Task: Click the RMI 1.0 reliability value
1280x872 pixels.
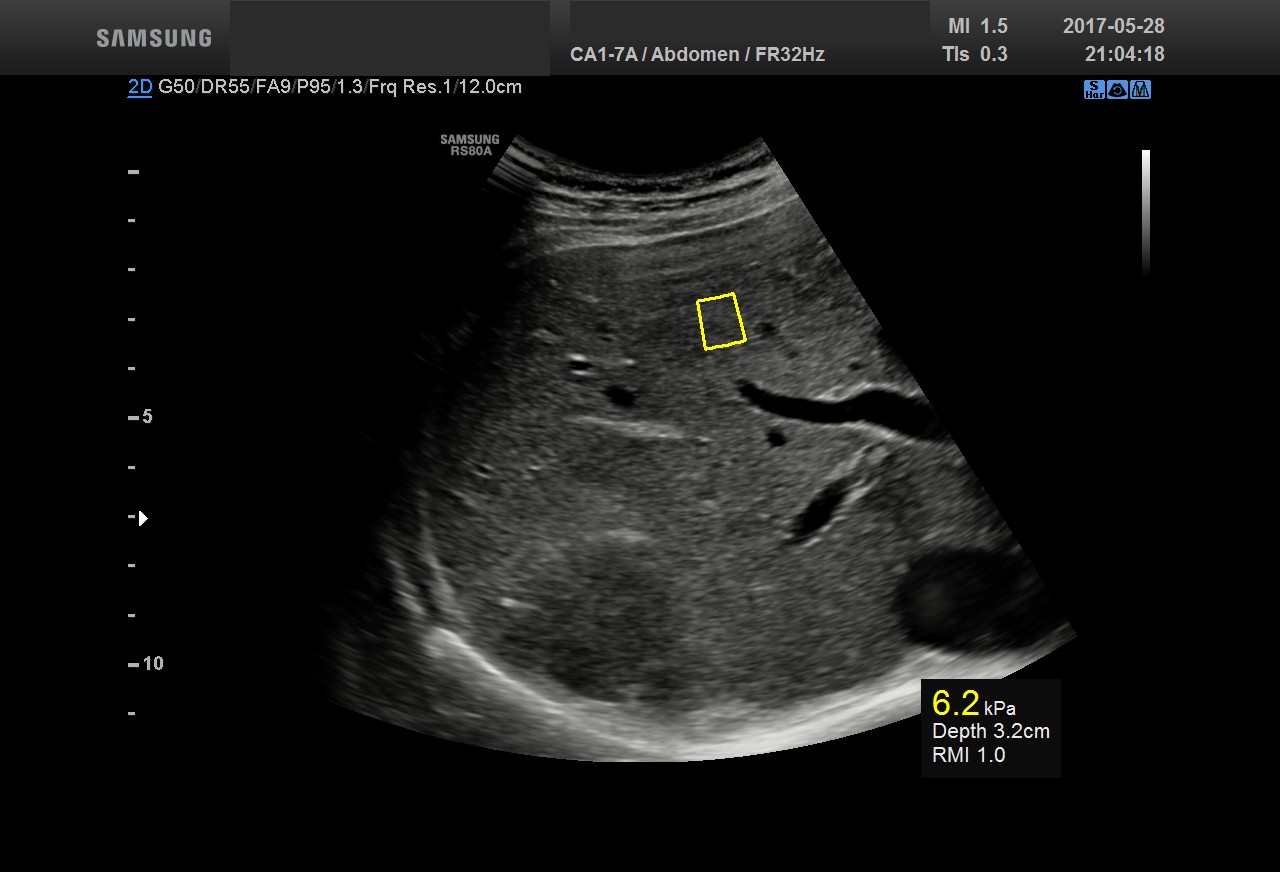Action: (968, 755)
